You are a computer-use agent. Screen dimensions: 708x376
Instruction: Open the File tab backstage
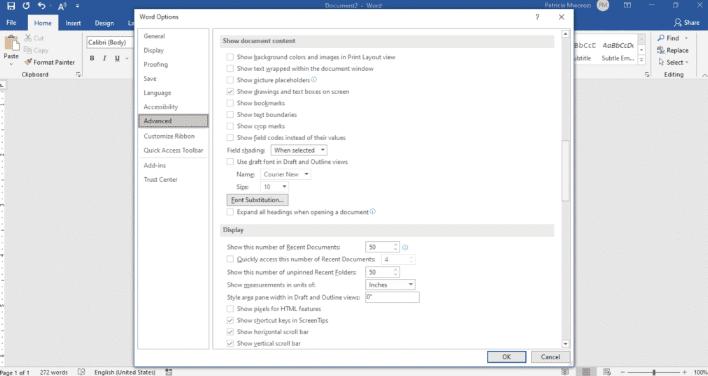coord(11,23)
